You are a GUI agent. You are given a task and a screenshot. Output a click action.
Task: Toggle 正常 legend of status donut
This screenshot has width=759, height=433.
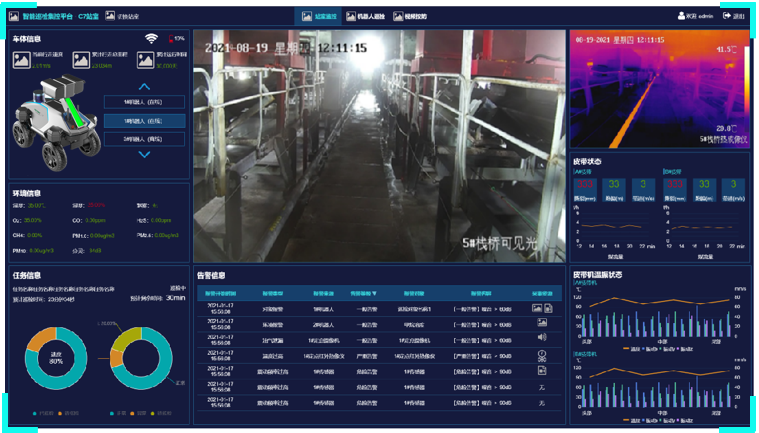pos(116,414)
